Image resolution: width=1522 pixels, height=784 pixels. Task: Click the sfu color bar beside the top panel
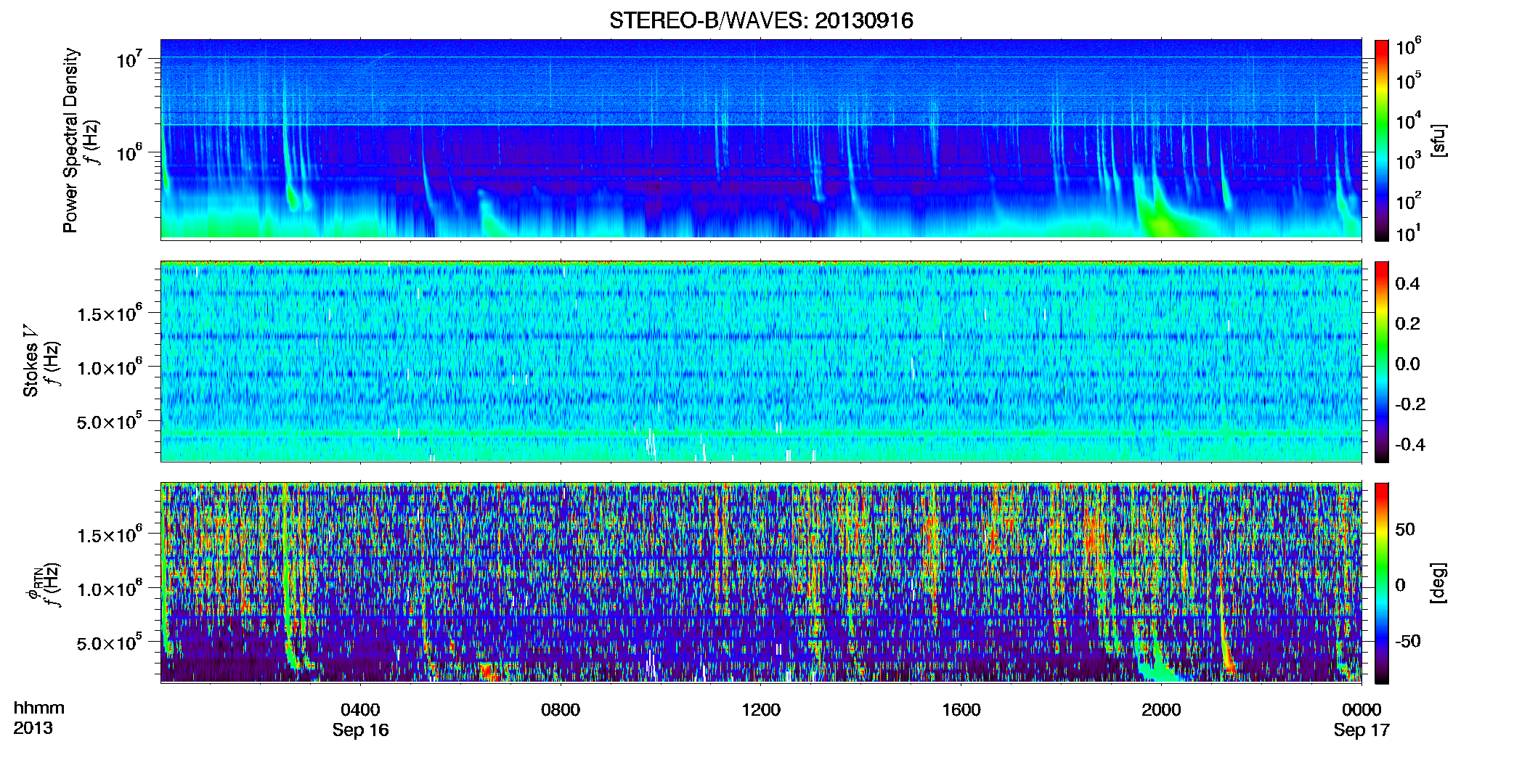(x=1382, y=140)
